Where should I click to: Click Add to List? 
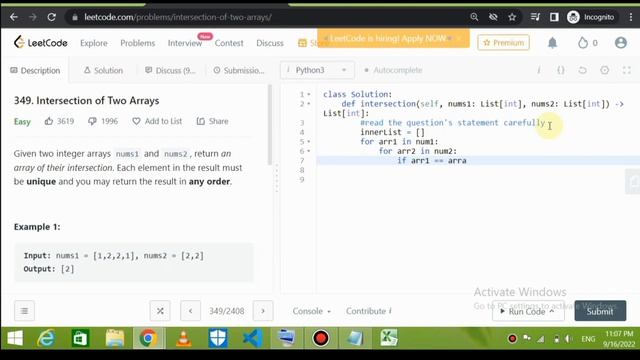click(157, 121)
